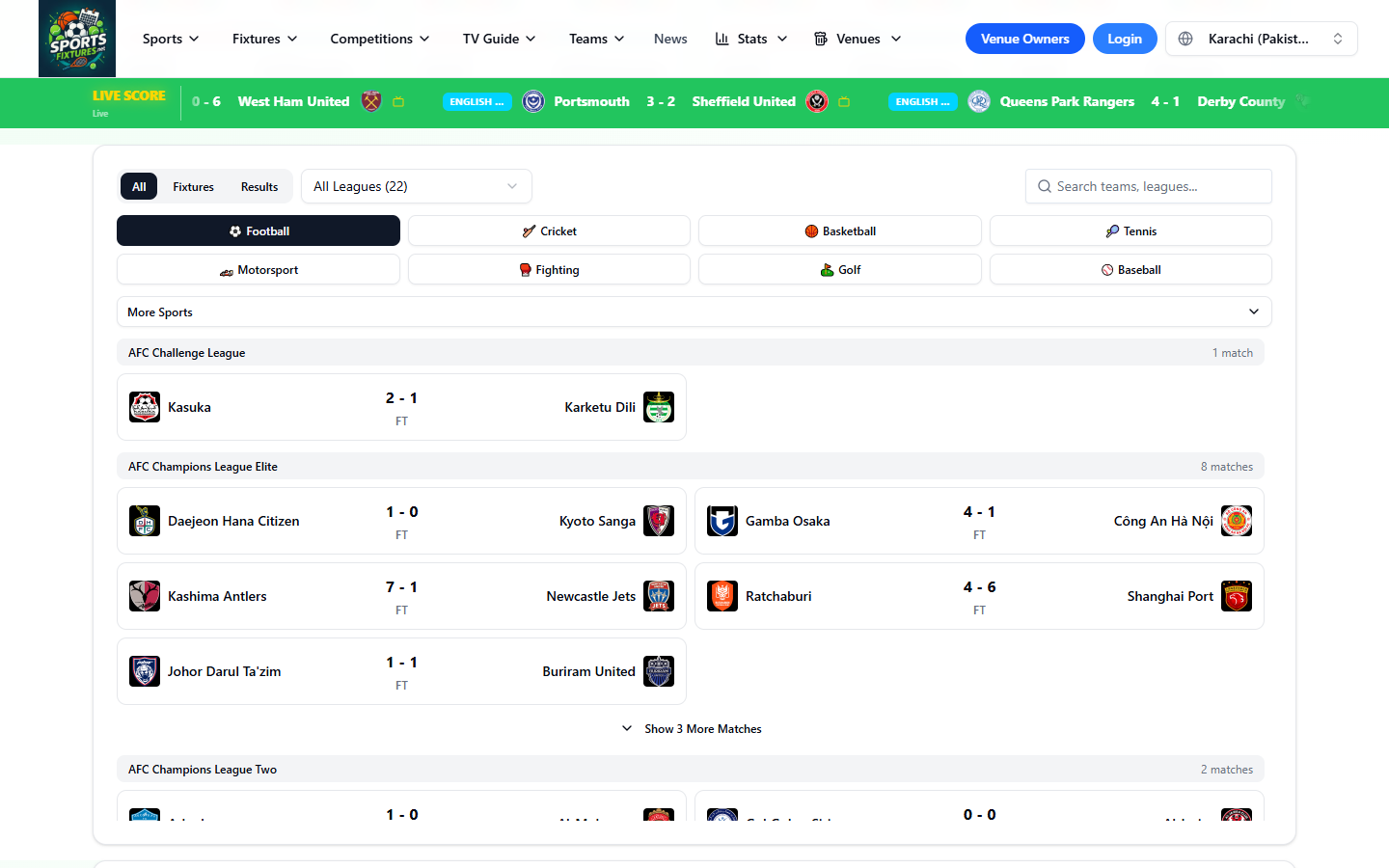The height and width of the screenshot is (868, 1389).
Task: Click the Gamba Osaka team logo
Action: tap(722, 521)
